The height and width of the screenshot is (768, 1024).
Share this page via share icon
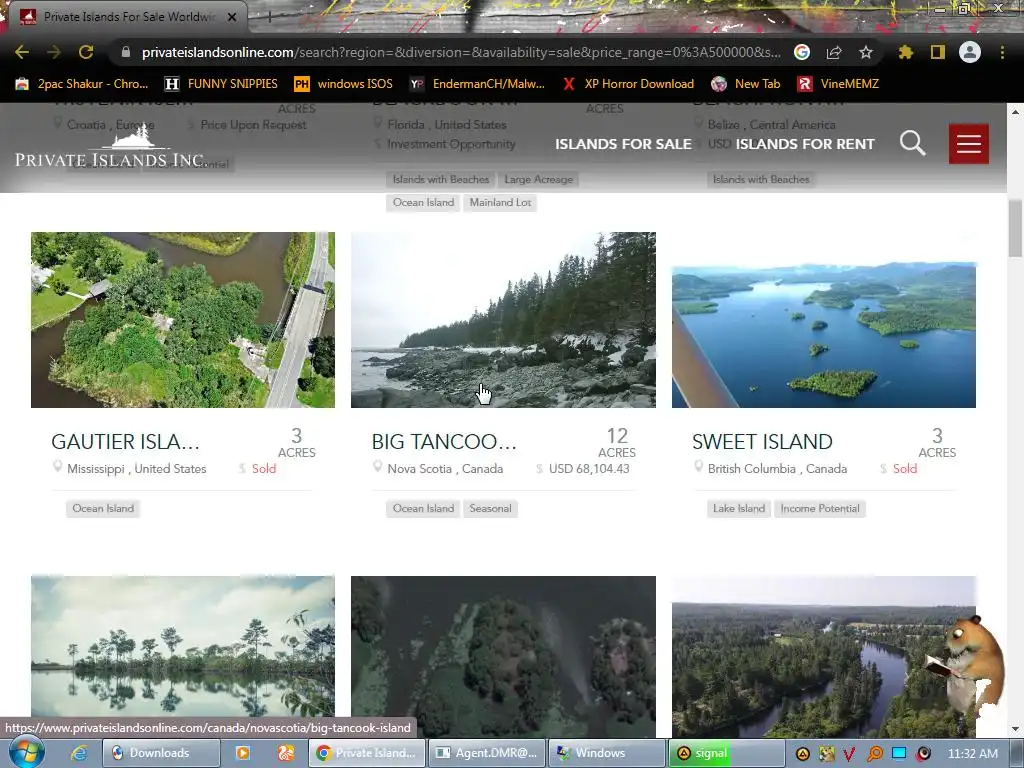[834, 52]
